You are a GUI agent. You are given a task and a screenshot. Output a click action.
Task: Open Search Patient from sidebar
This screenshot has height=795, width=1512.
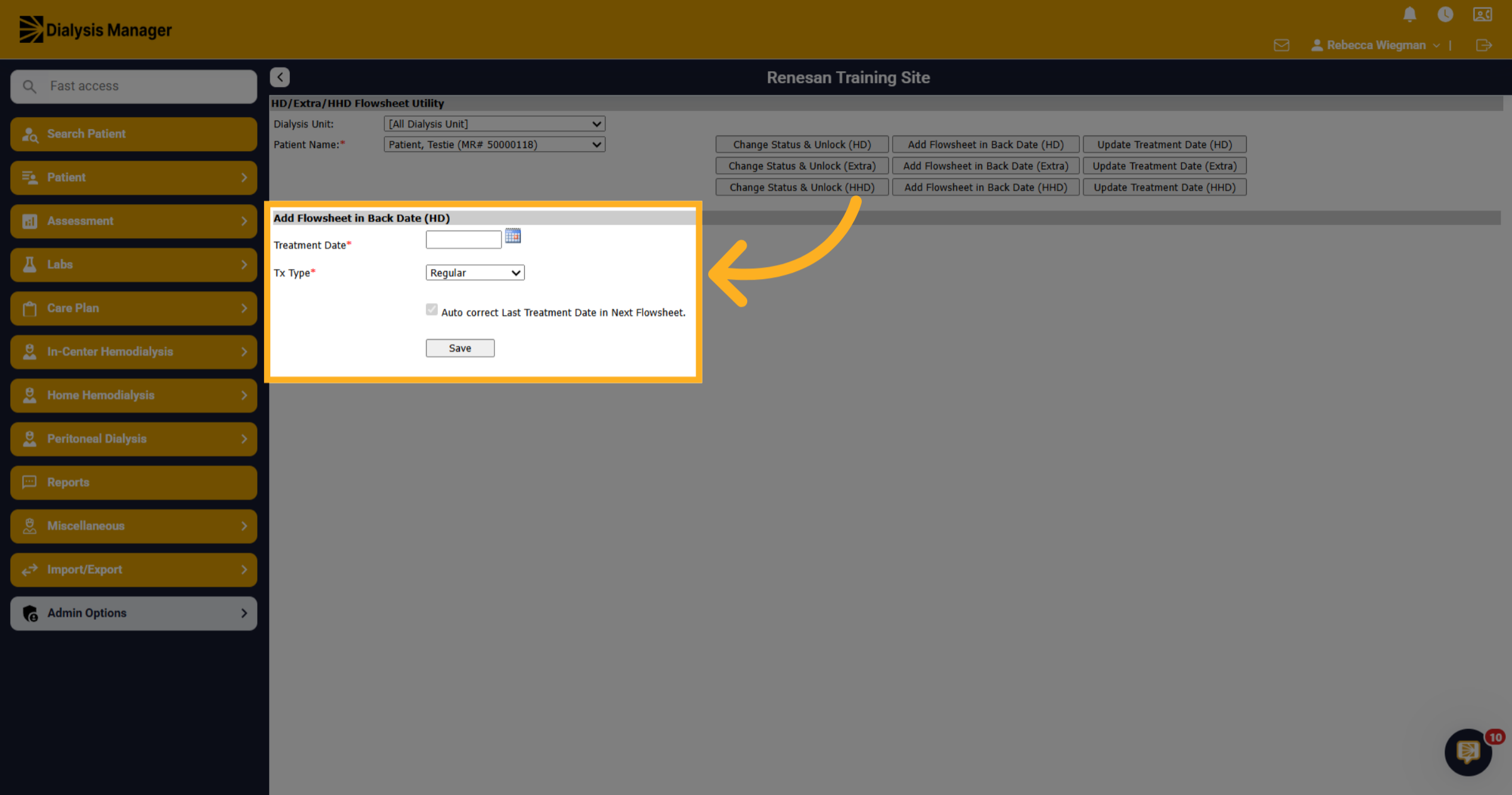pos(134,134)
